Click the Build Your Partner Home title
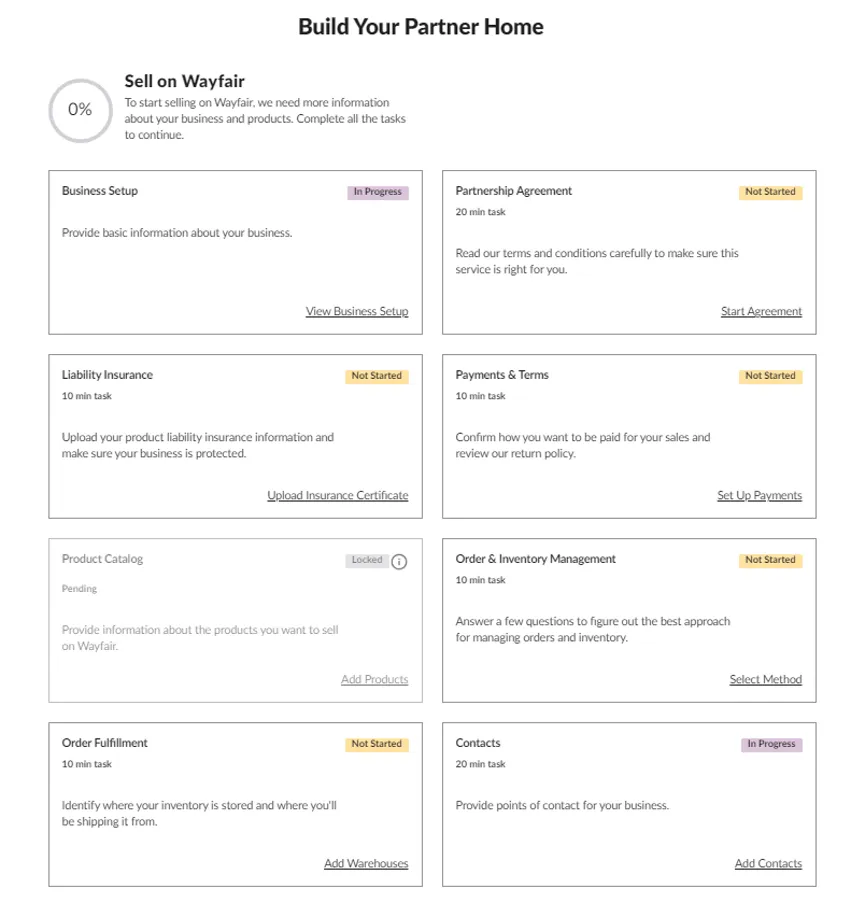The width and height of the screenshot is (866, 904). (x=421, y=27)
